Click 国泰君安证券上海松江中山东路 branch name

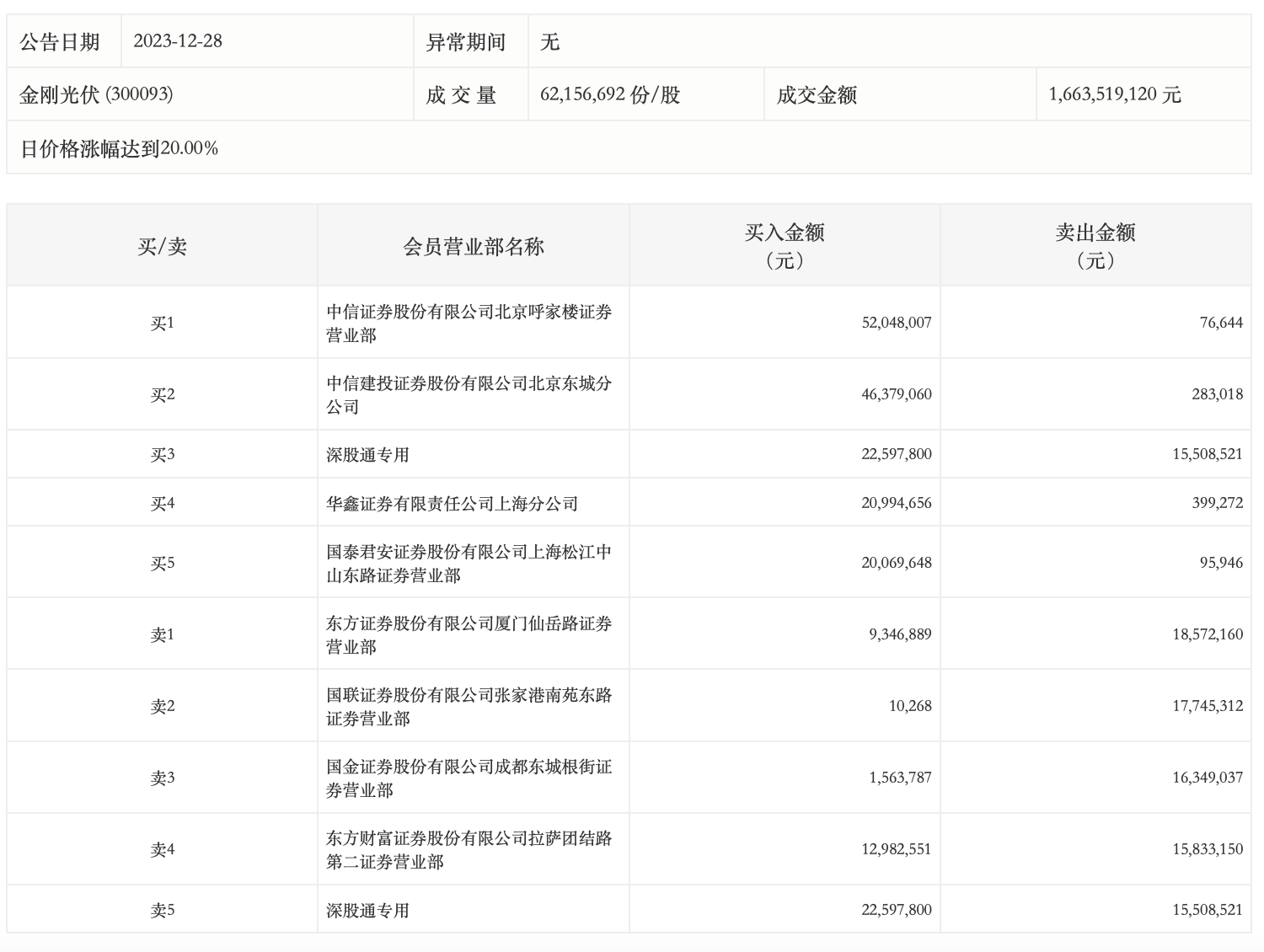(469, 563)
